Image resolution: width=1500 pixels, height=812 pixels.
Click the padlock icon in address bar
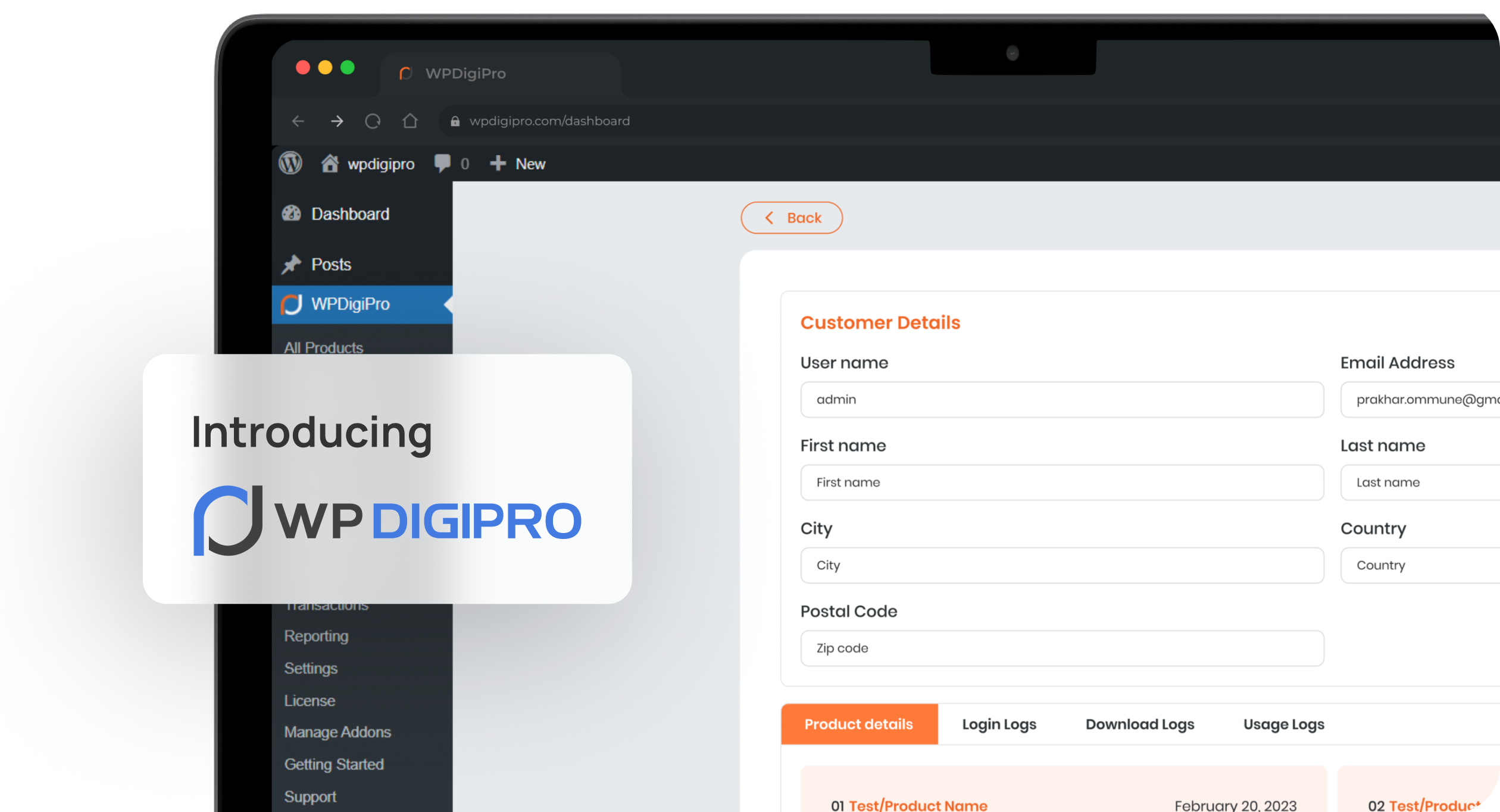click(x=455, y=121)
